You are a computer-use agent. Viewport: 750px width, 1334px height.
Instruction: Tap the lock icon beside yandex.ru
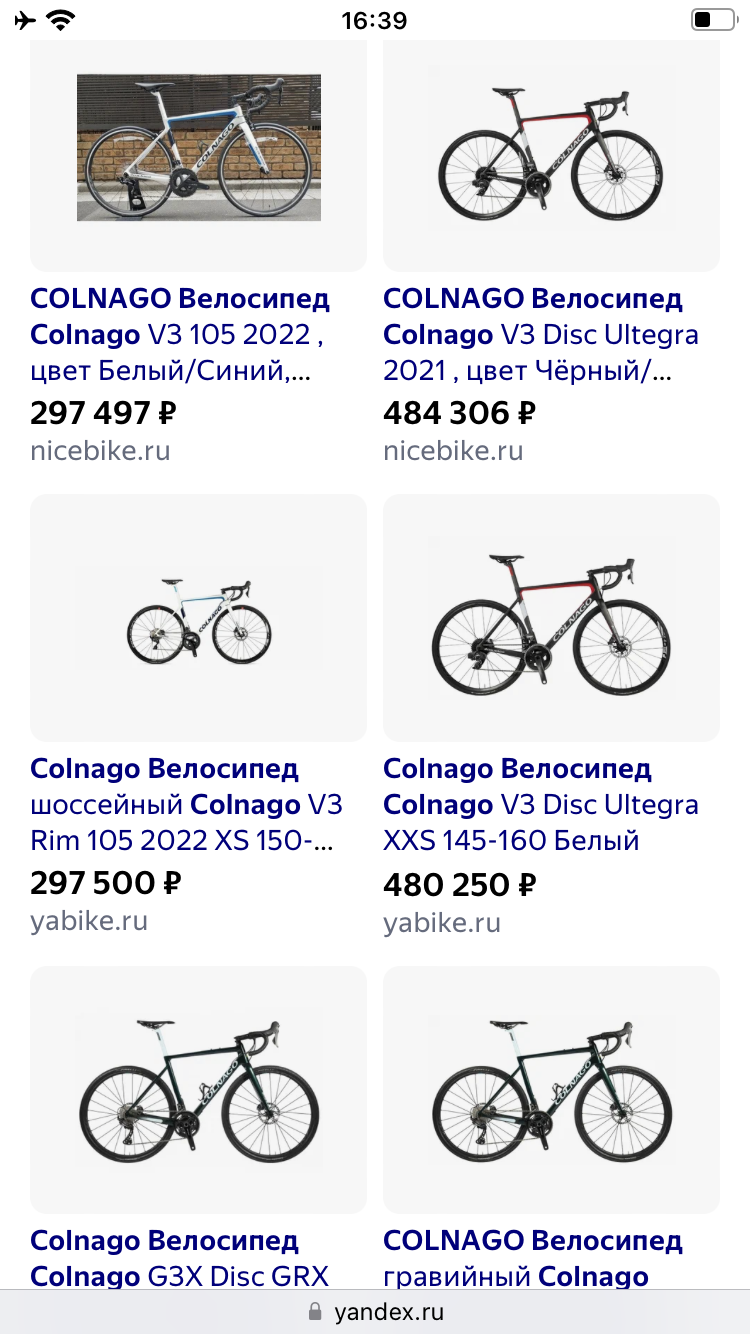(315, 1312)
